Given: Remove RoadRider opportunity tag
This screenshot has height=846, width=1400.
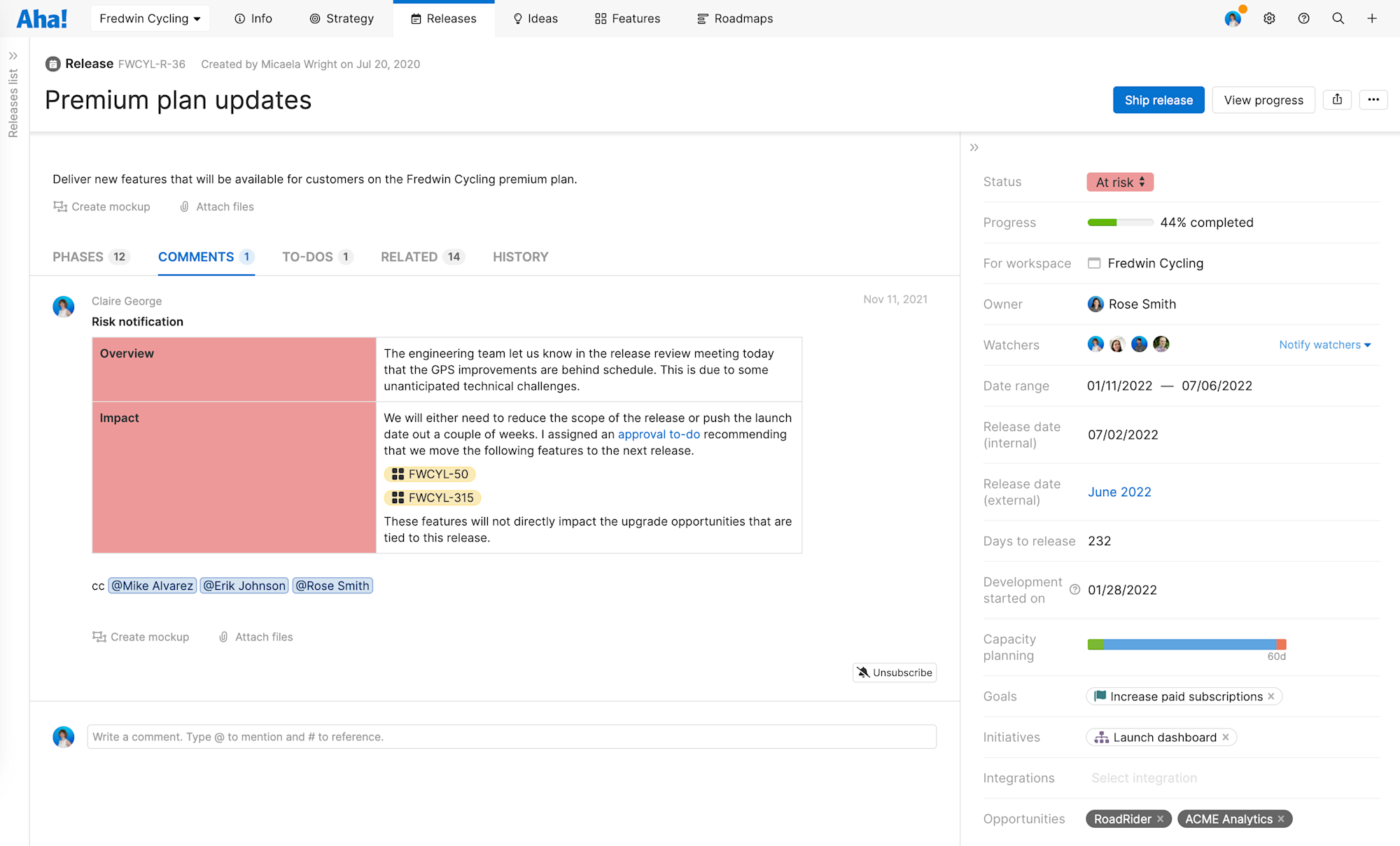Looking at the screenshot, I should (x=1160, y=819).
